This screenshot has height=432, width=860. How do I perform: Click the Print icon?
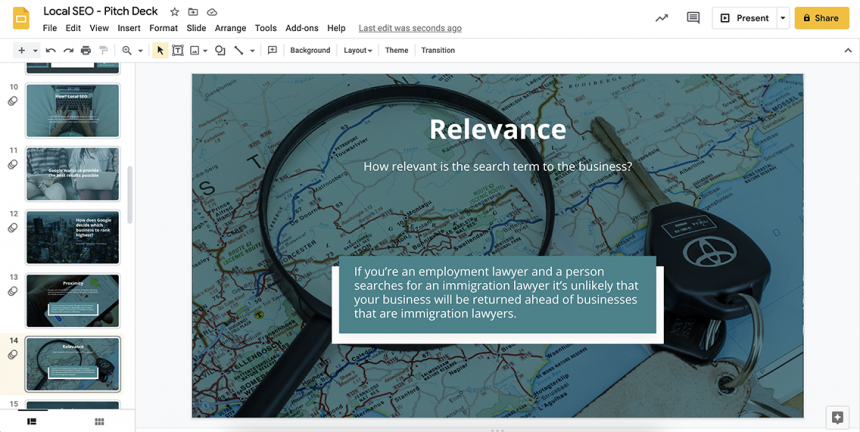86,50
